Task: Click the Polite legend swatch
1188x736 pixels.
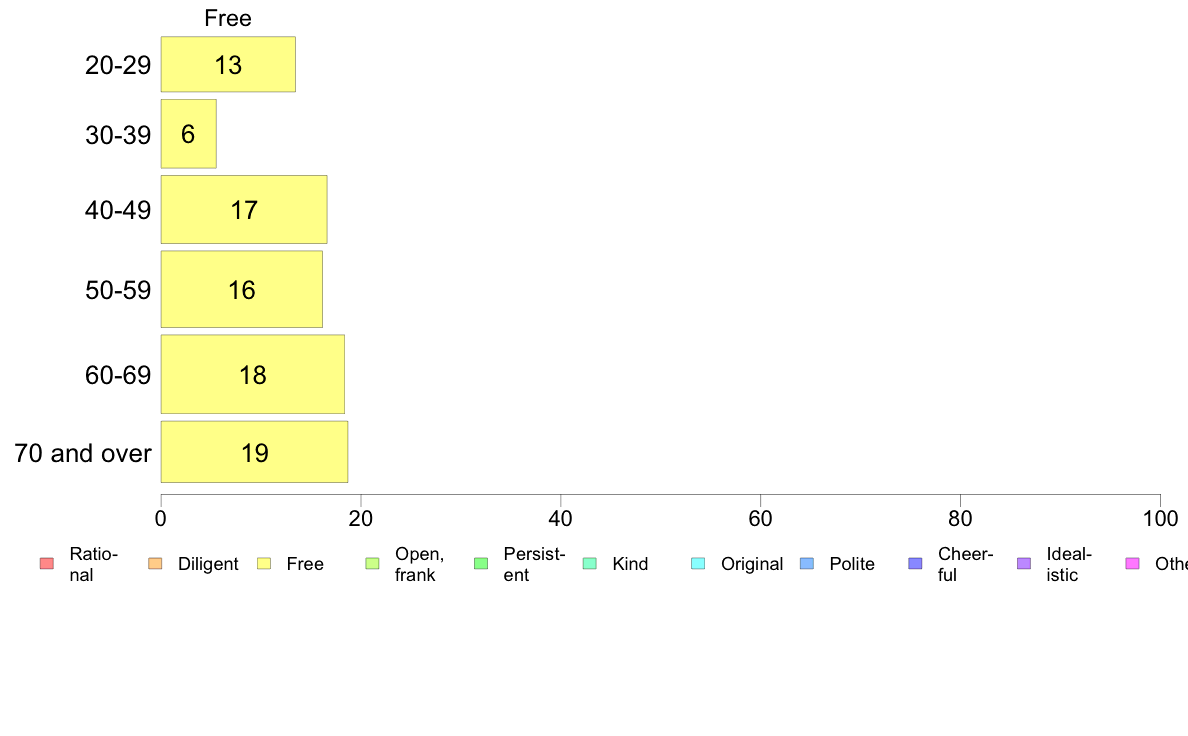Action: tap(807, 564)
